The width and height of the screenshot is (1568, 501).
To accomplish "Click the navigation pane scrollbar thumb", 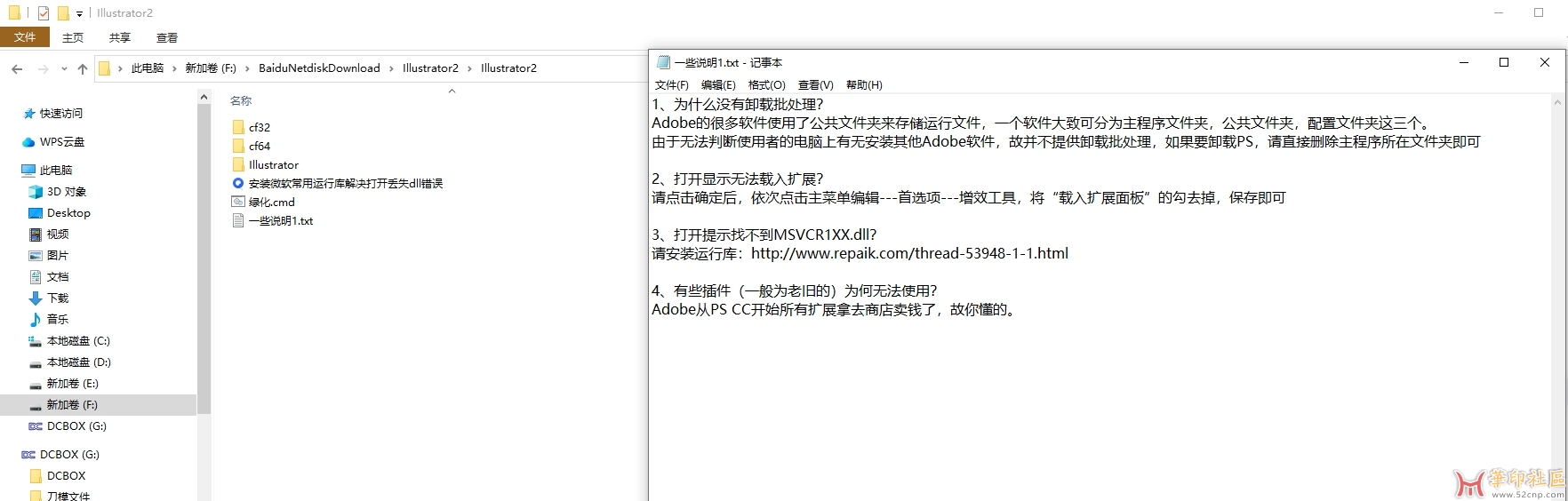I will coord(204,259).
